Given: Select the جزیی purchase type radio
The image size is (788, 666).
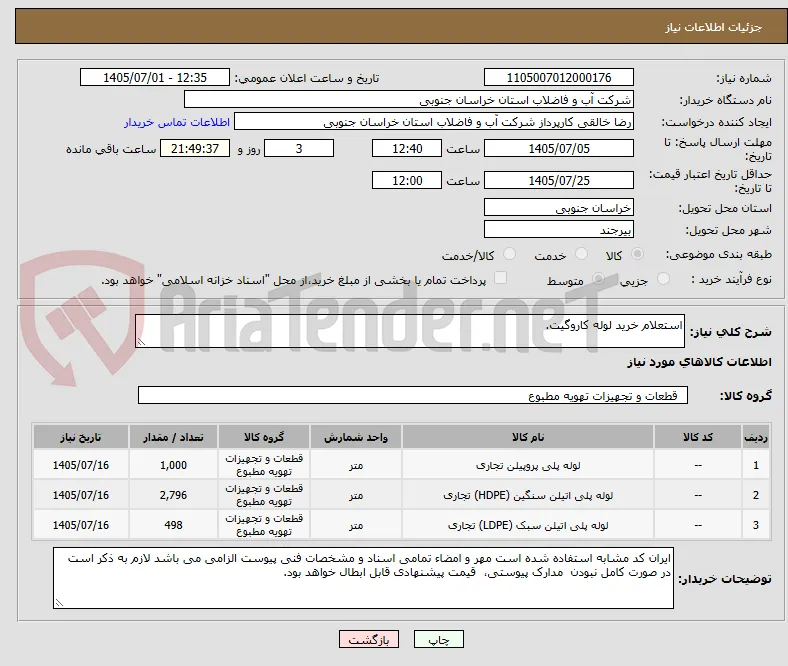Looking at the screenshot, I should 663,278.
